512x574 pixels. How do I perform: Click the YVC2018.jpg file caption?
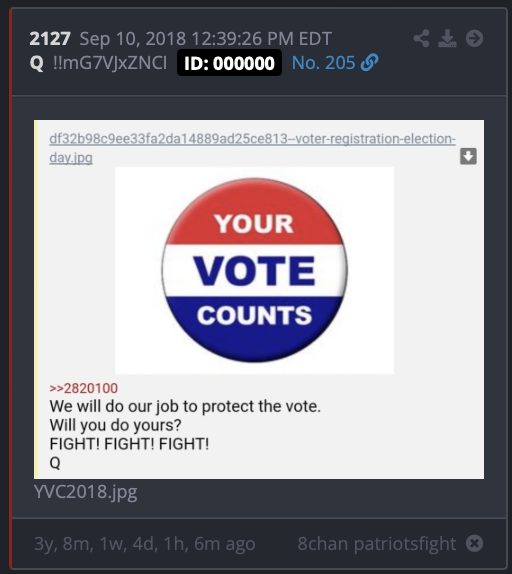tap(86, 492)
